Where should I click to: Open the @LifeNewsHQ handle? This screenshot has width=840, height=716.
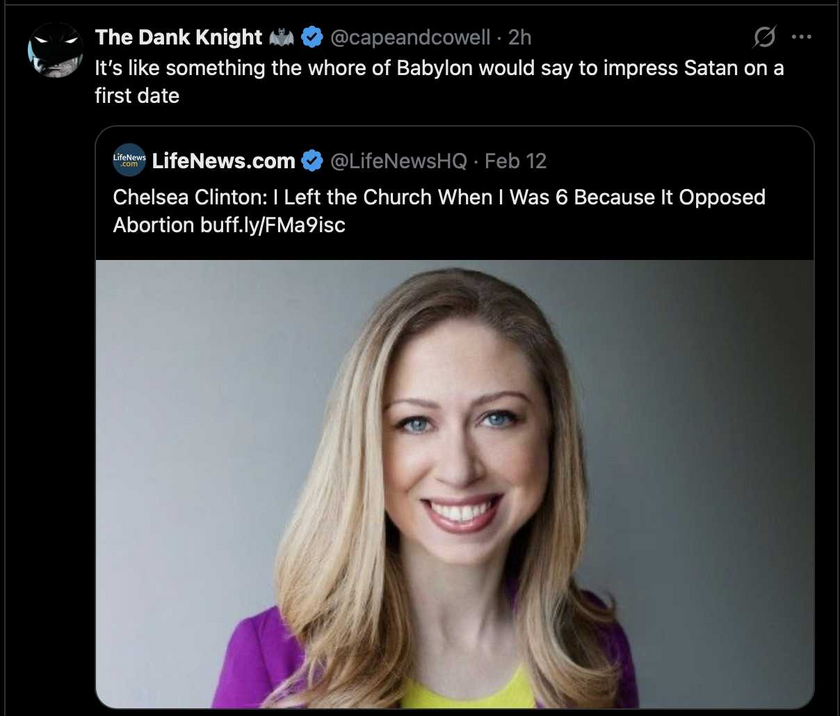(x=398, y=161)
